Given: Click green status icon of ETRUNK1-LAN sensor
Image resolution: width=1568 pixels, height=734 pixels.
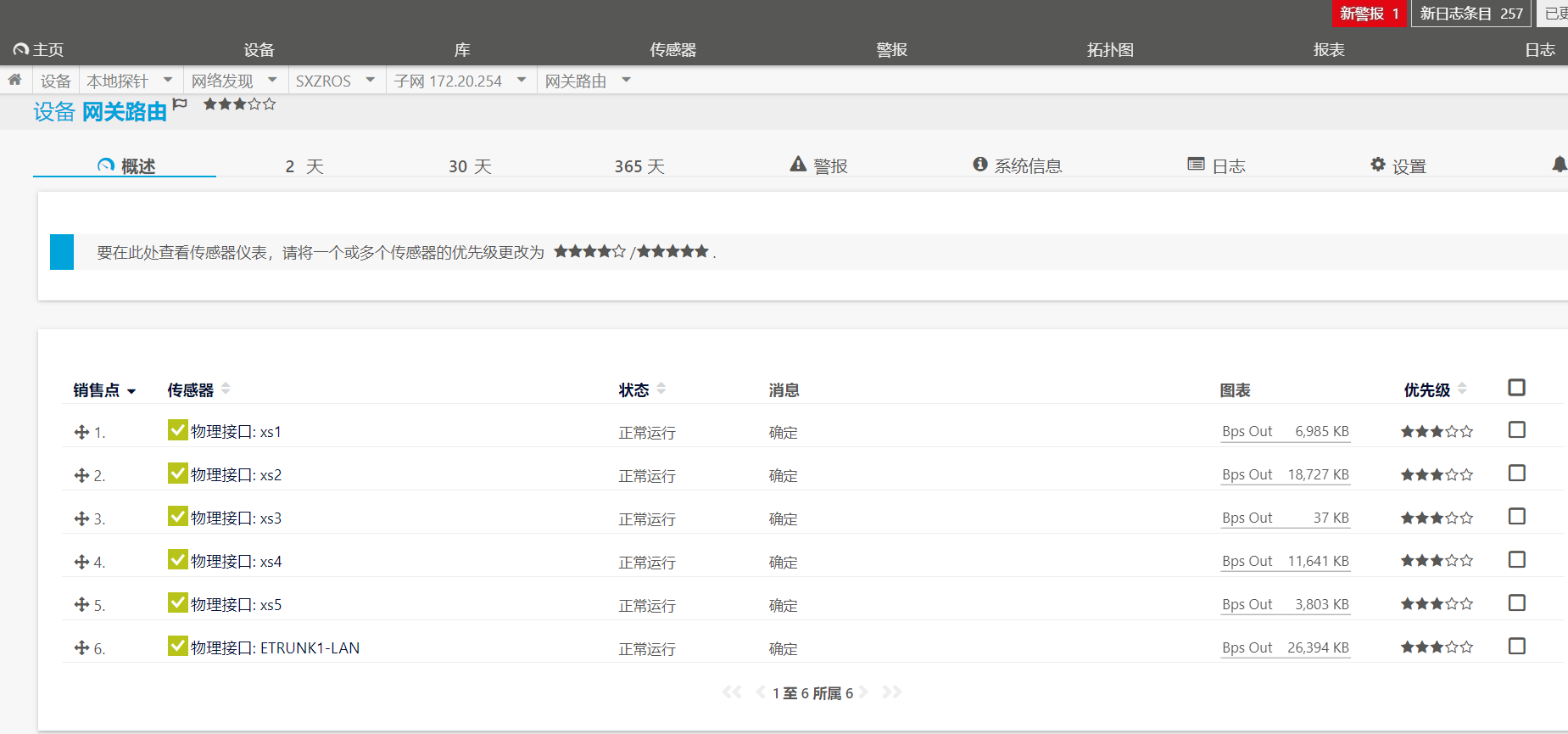Looking at the screenshot, I should 177,647.
